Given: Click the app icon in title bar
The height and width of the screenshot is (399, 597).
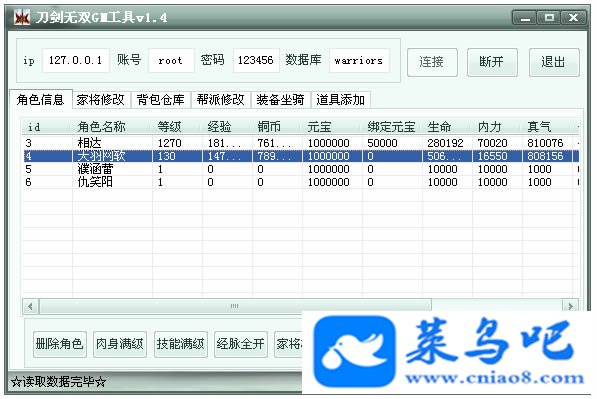Looking at the screenshot, I should point(21,18).
